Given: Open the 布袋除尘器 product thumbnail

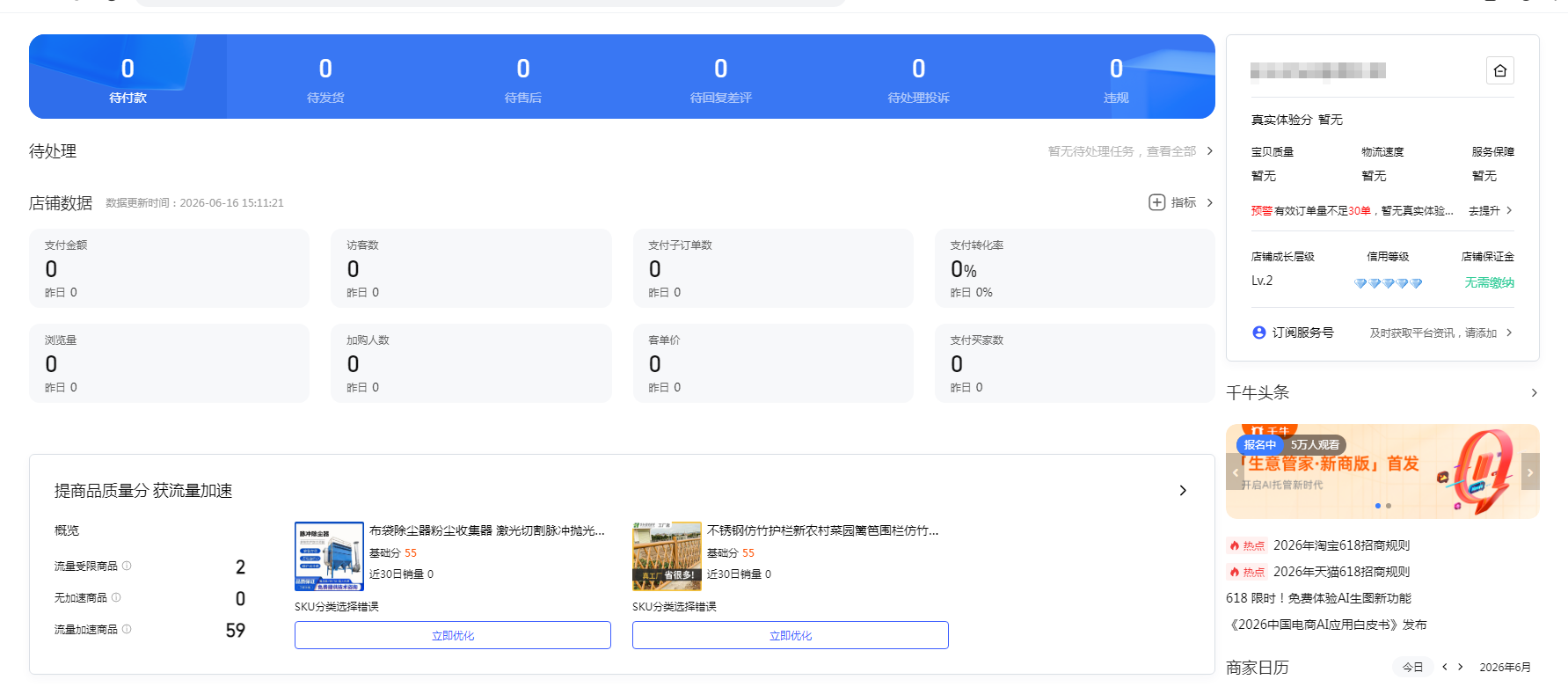Looking at the screenshot, I should [329, 556].
